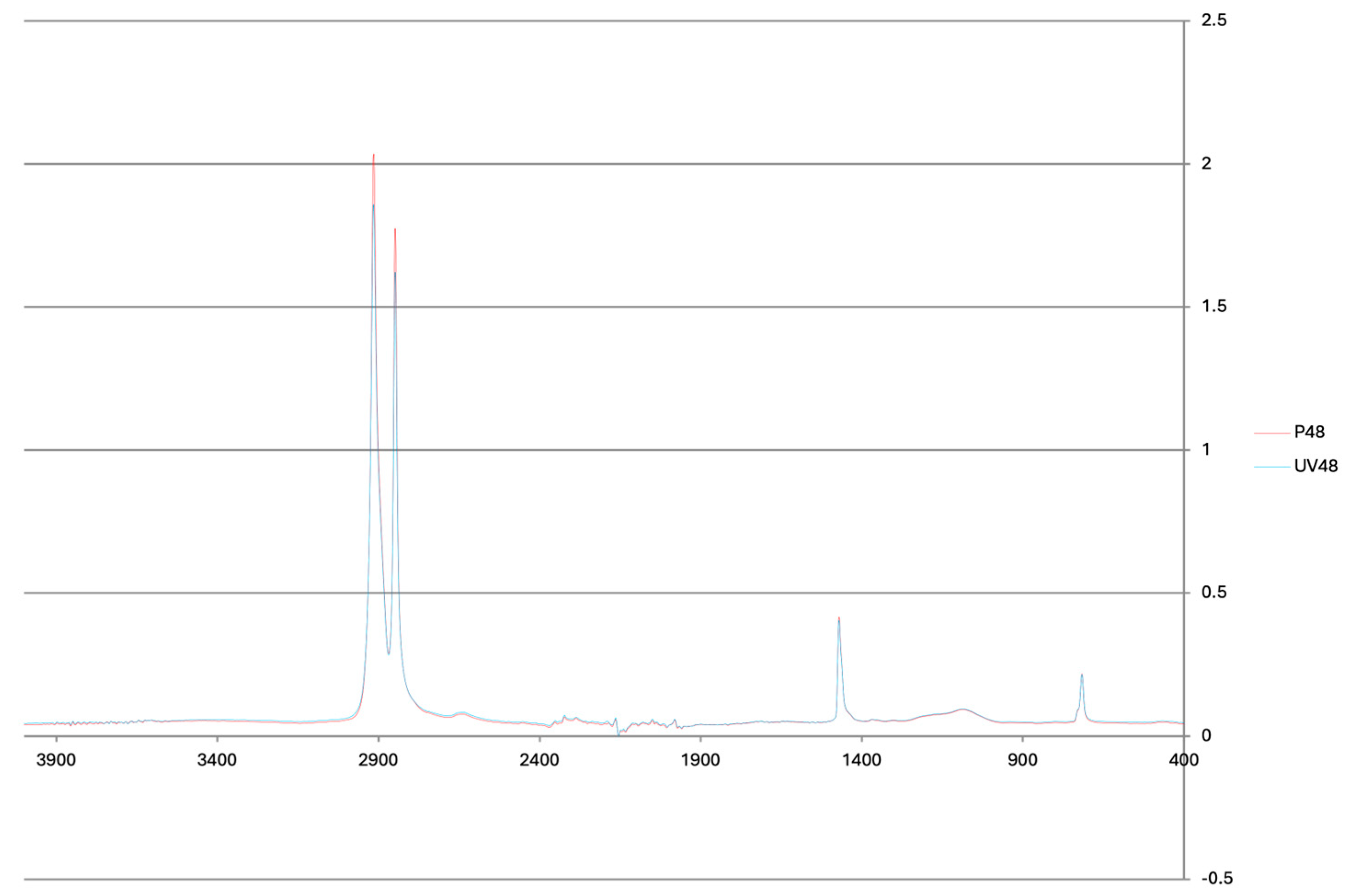The height and width of the screenshot is (896, 1345).
Task: Click x-axis label 400
Action: pos(1183,760)
